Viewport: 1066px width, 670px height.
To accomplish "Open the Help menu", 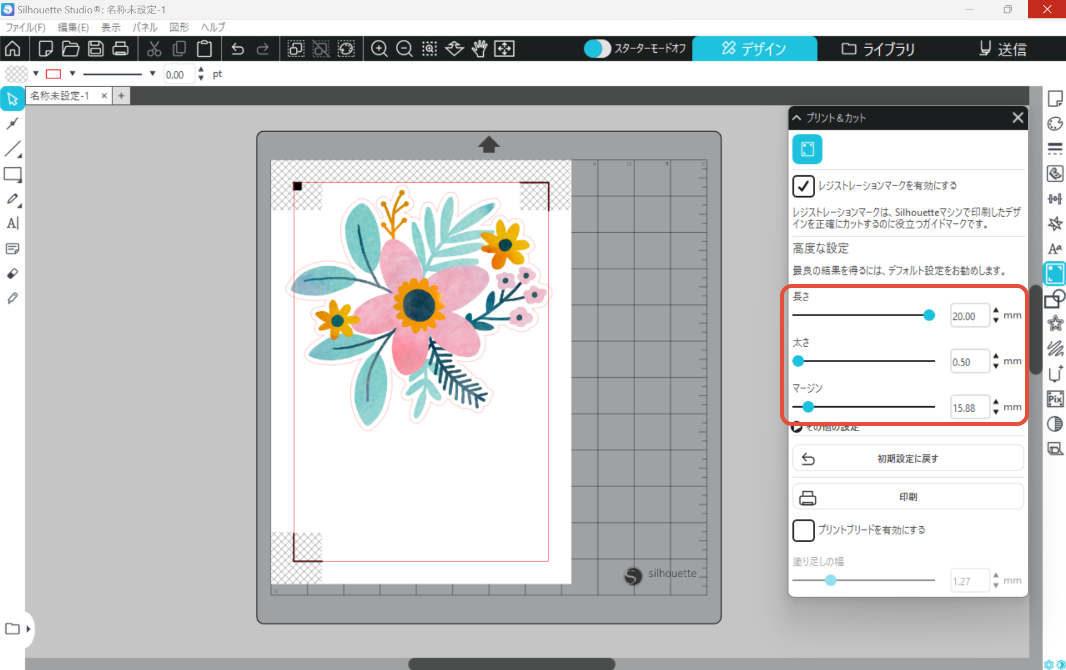I will 213,27.
